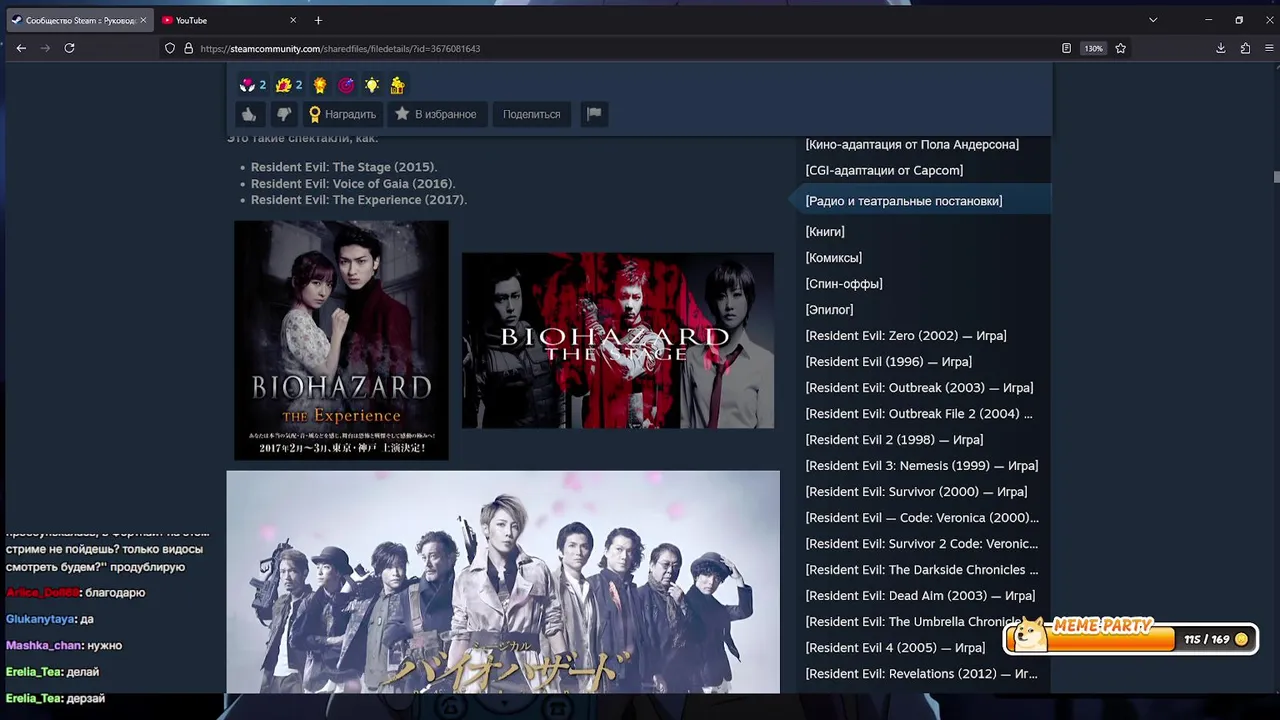Open section CGI-адаптации от Capcom
1280x720 pixels.
tap(884, 170)
